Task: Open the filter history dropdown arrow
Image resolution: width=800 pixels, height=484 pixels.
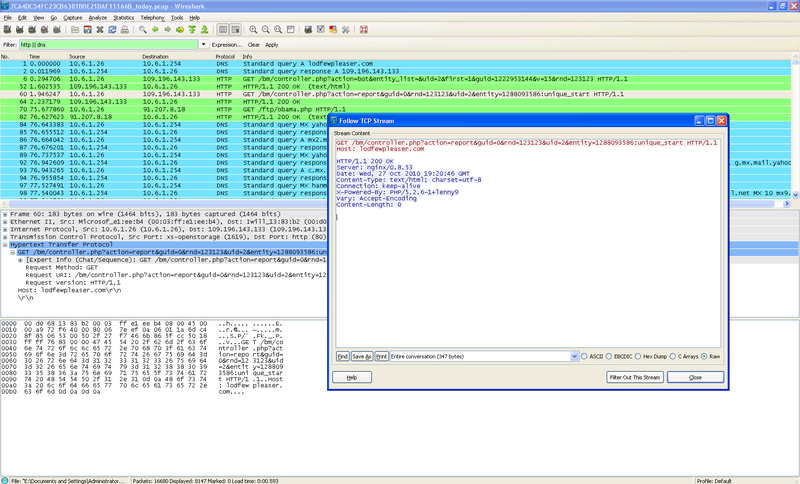Action: click(204, 45)
